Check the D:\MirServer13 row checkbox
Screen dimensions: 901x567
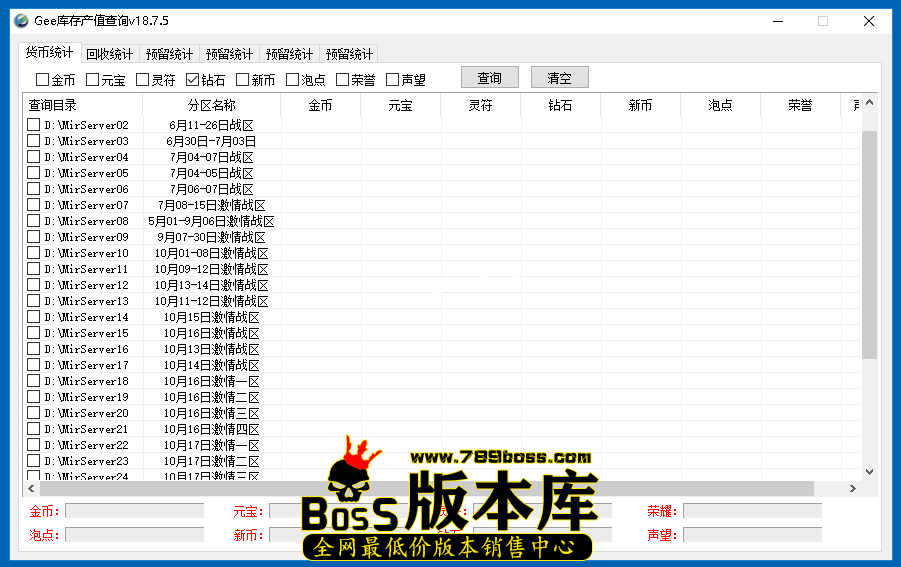[33, 301]
